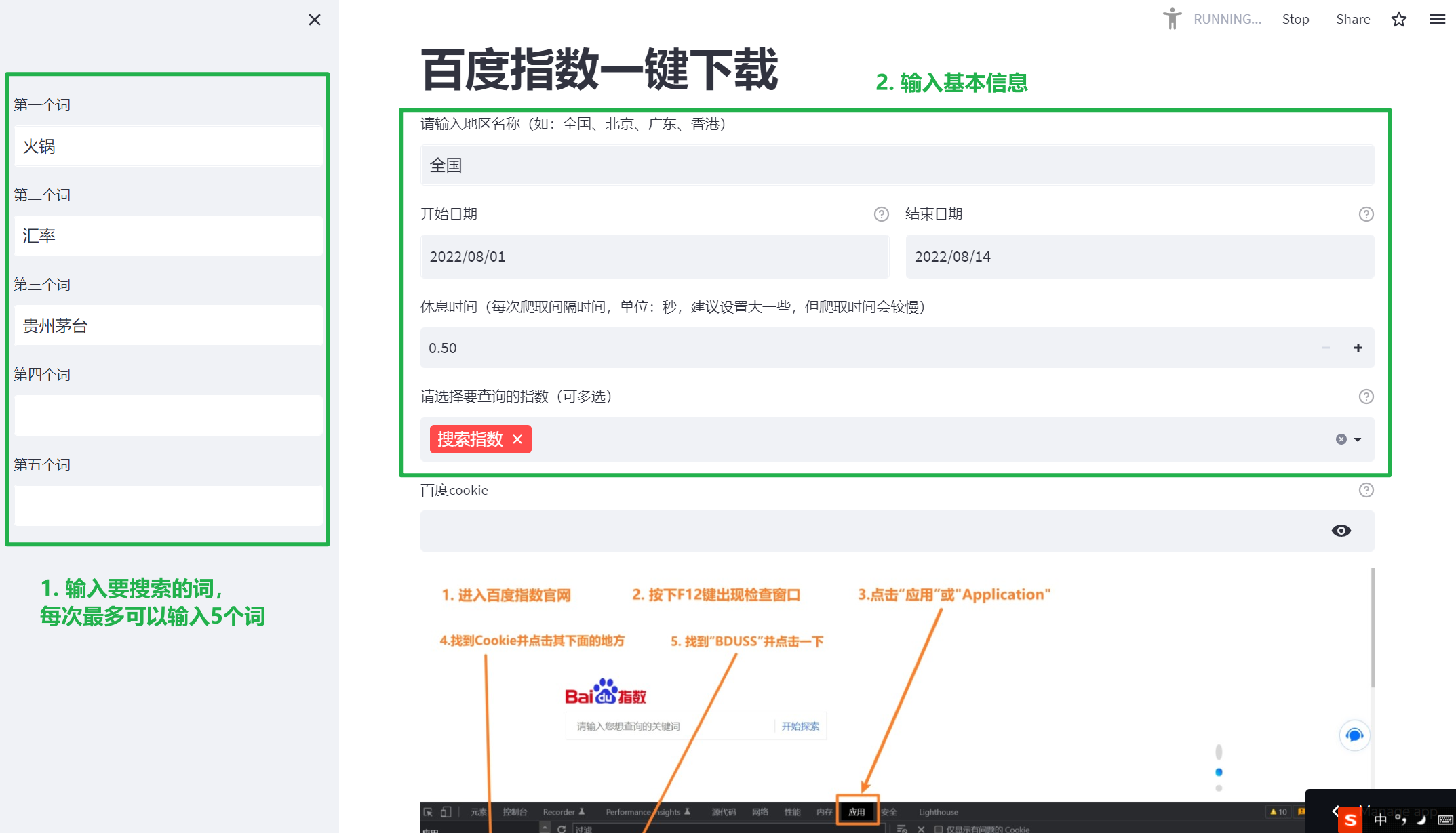Viewport: 1456px width, 833px height.
Task: Click the 百度指数一键下载 heading
Action: (x=599, y=70)
